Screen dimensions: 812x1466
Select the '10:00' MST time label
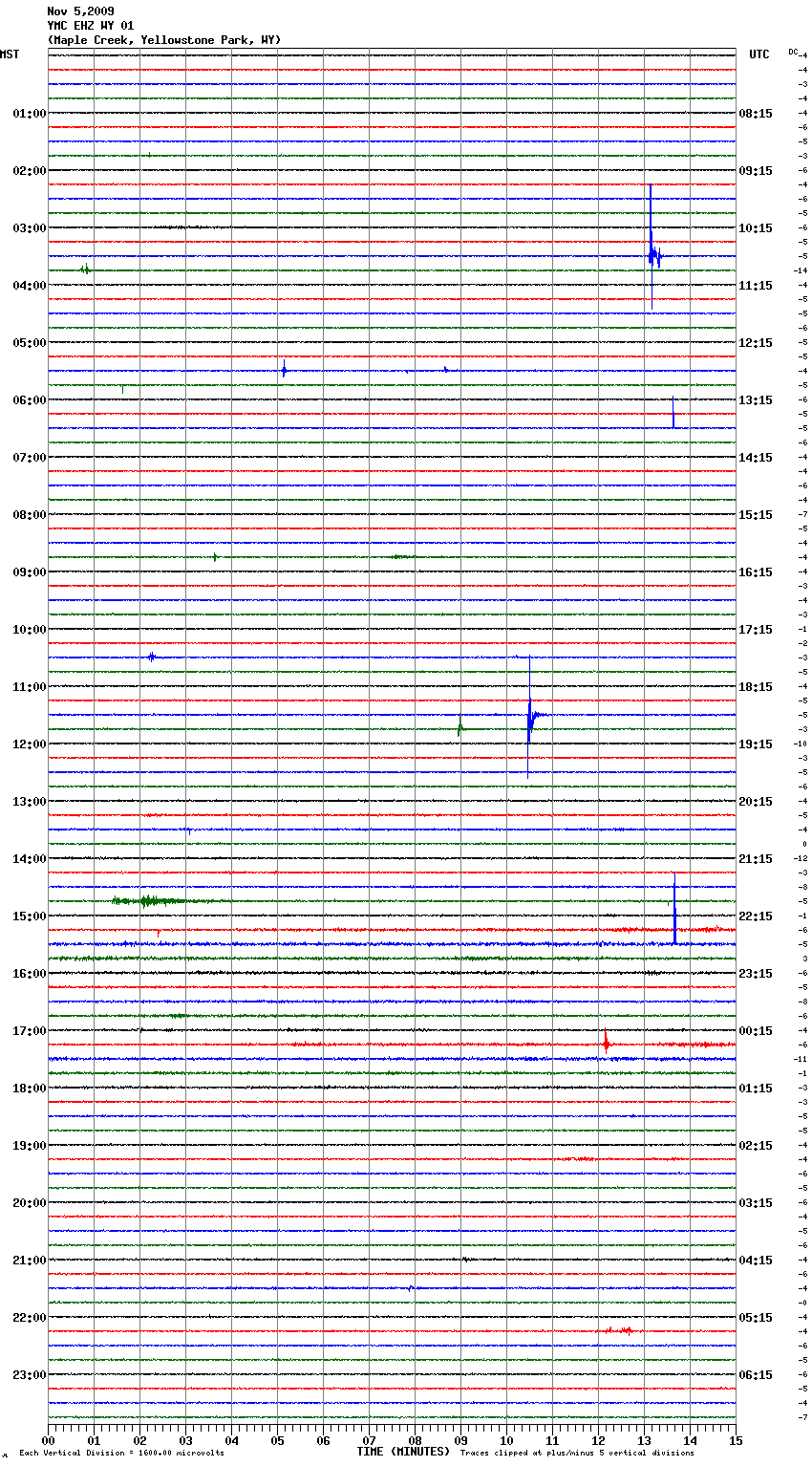(30, 630)
